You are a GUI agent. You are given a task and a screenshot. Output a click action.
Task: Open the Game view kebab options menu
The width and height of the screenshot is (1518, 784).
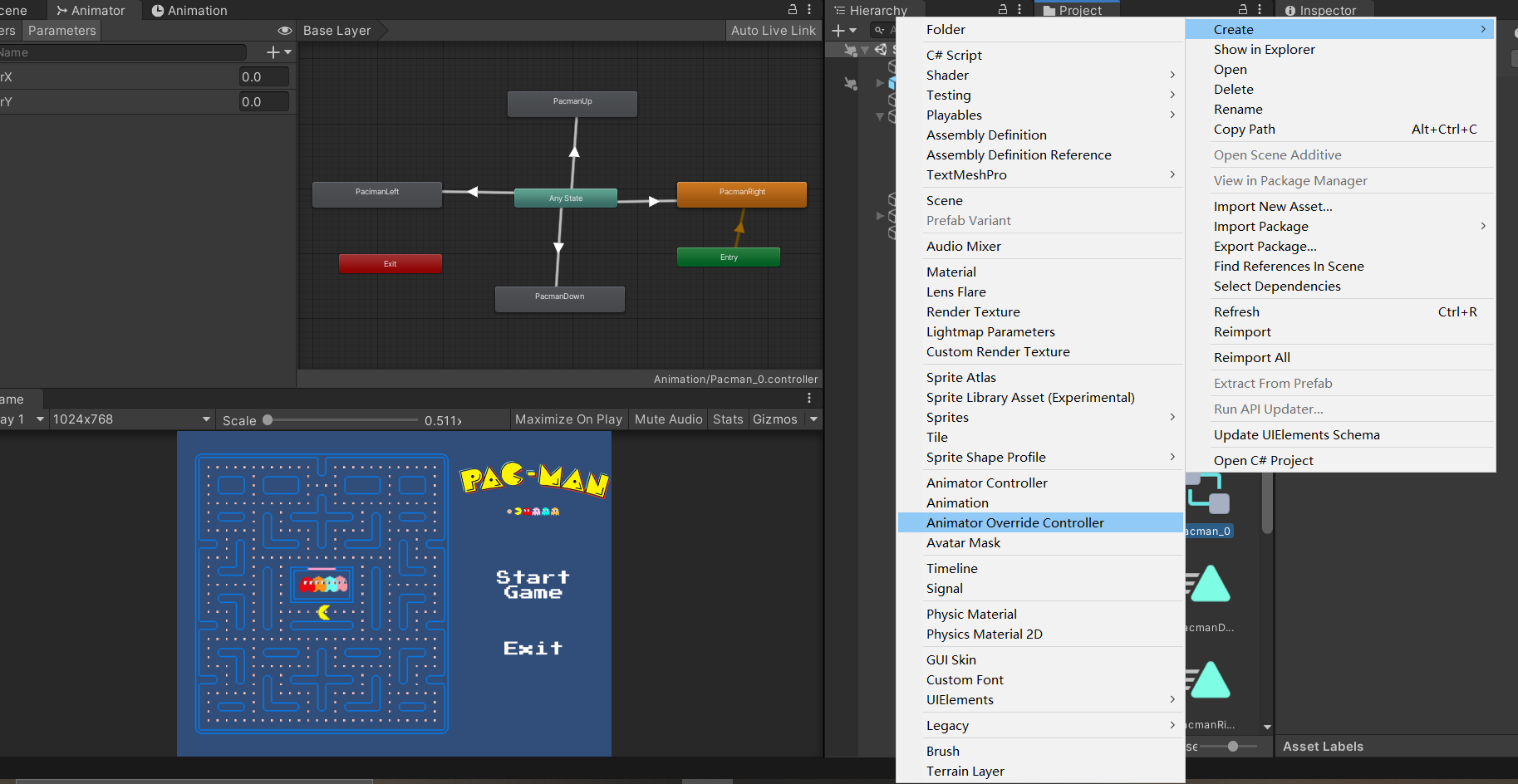pos(809,399)
